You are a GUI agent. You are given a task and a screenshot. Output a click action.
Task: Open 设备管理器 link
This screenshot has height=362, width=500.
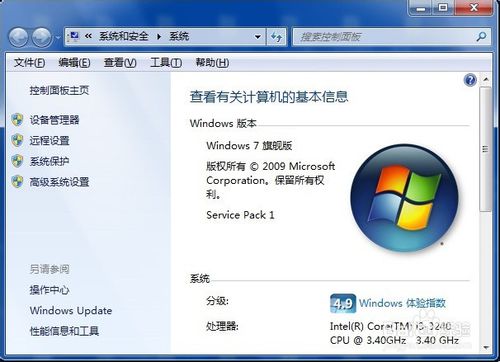(x=54, y=120)
